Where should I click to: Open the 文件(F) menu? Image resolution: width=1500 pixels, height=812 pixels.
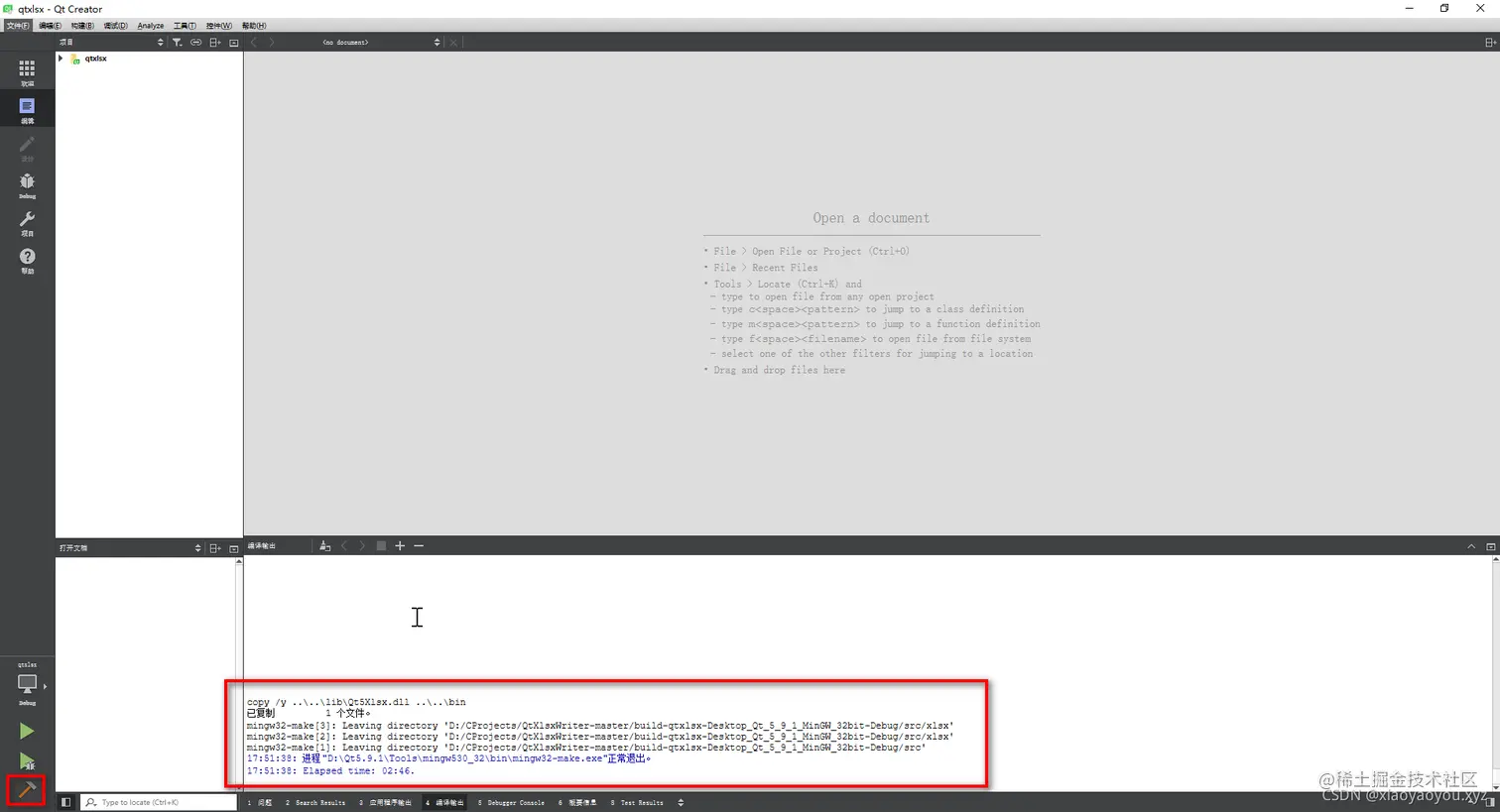(x=18, y=26)
